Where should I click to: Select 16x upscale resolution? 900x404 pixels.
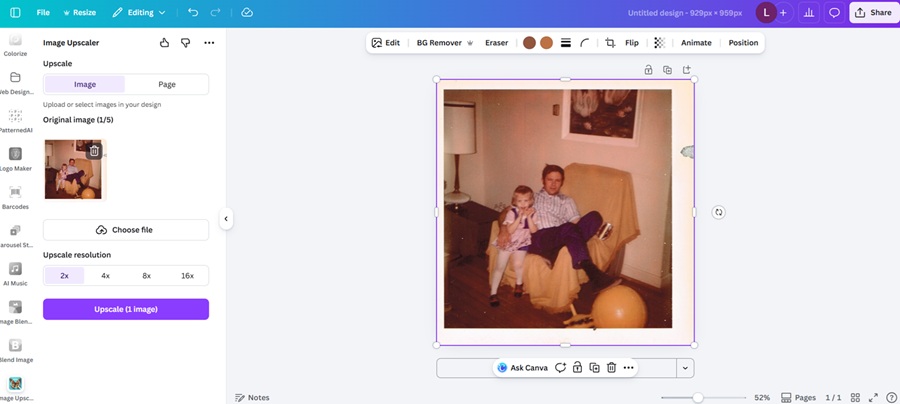click(x=188, y=275)
